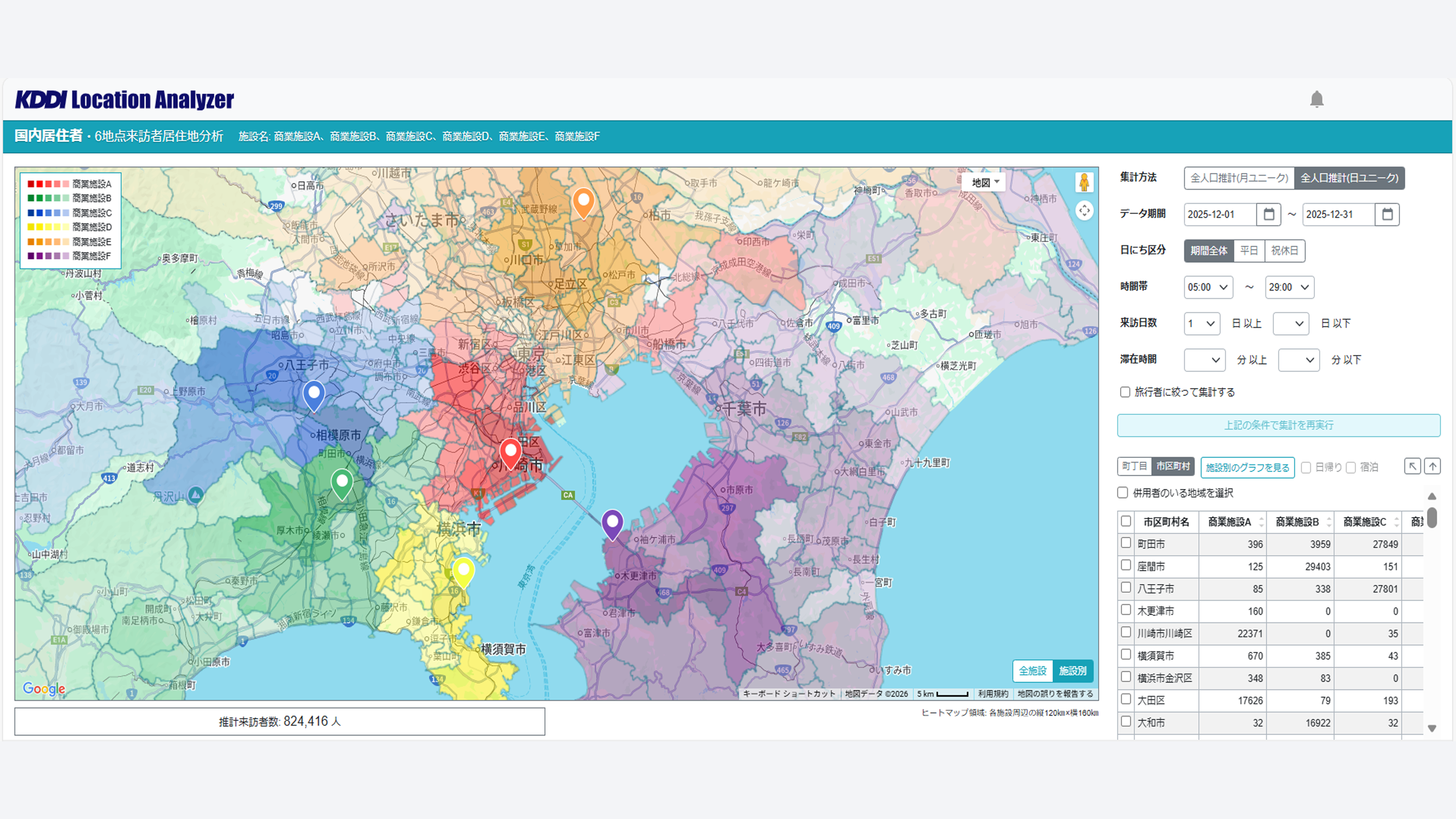Open the 05:00 start time dropdown
Screen dimensions: 1456x819
tap(1208, 287)
